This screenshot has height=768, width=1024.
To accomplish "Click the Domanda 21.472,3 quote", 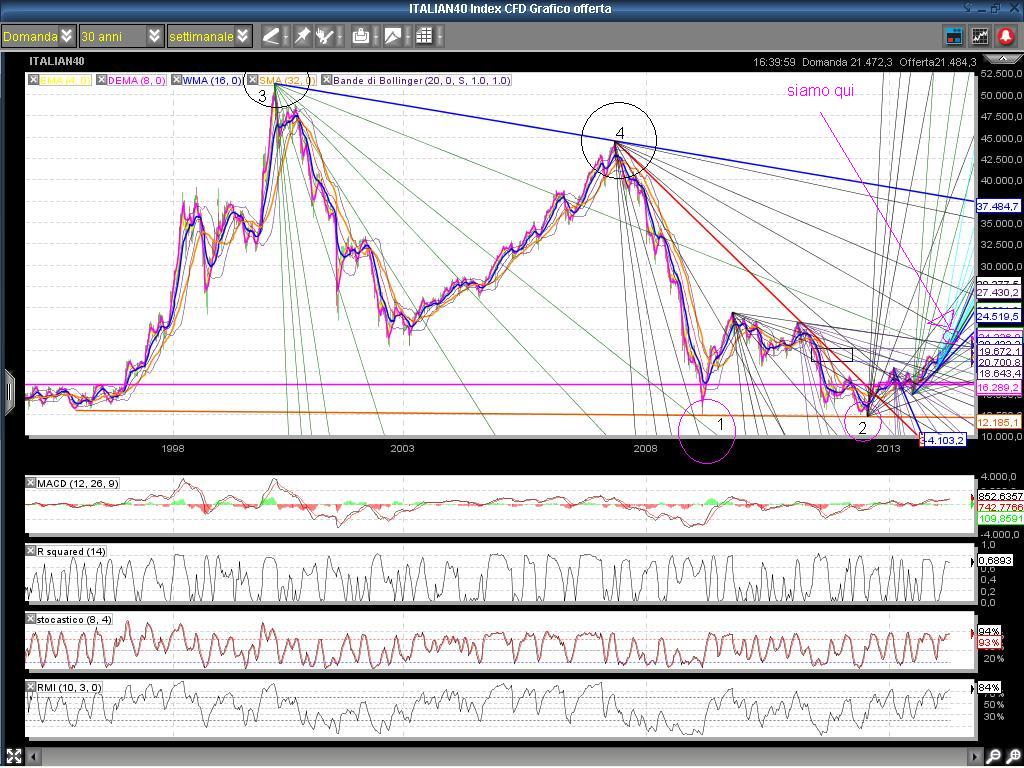I will tap(847, 62).
